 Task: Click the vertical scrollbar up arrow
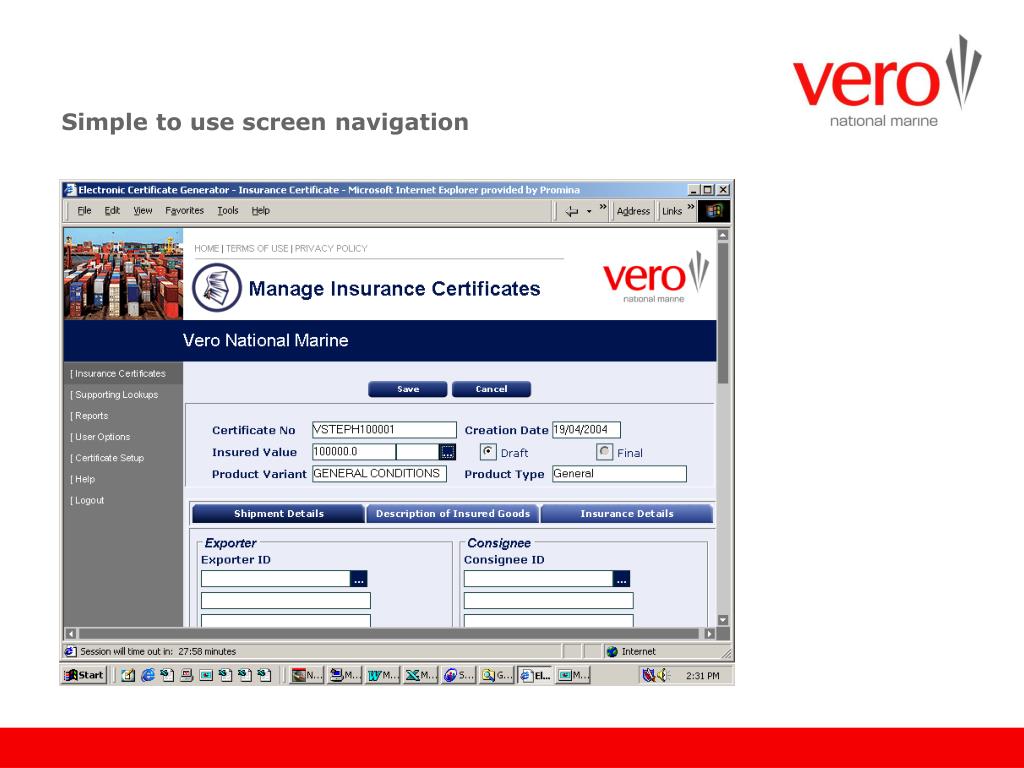pyautogui.click(x=723, y=234)
